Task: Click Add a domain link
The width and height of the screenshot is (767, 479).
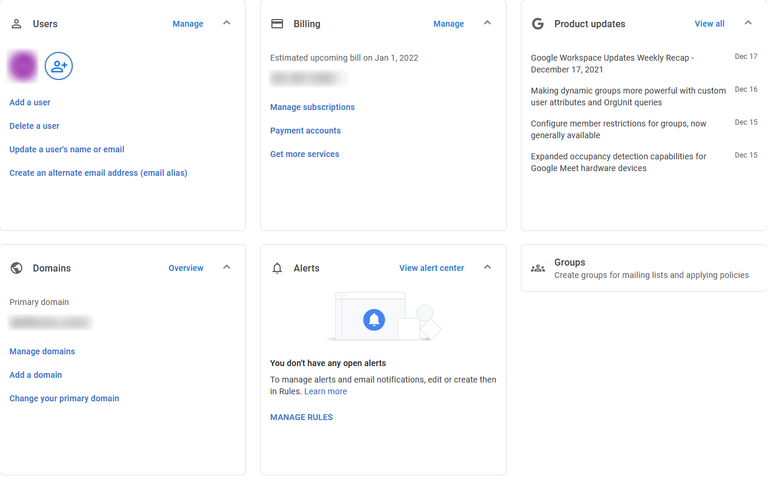Action: pyautogui.click(x=36, y=375)
